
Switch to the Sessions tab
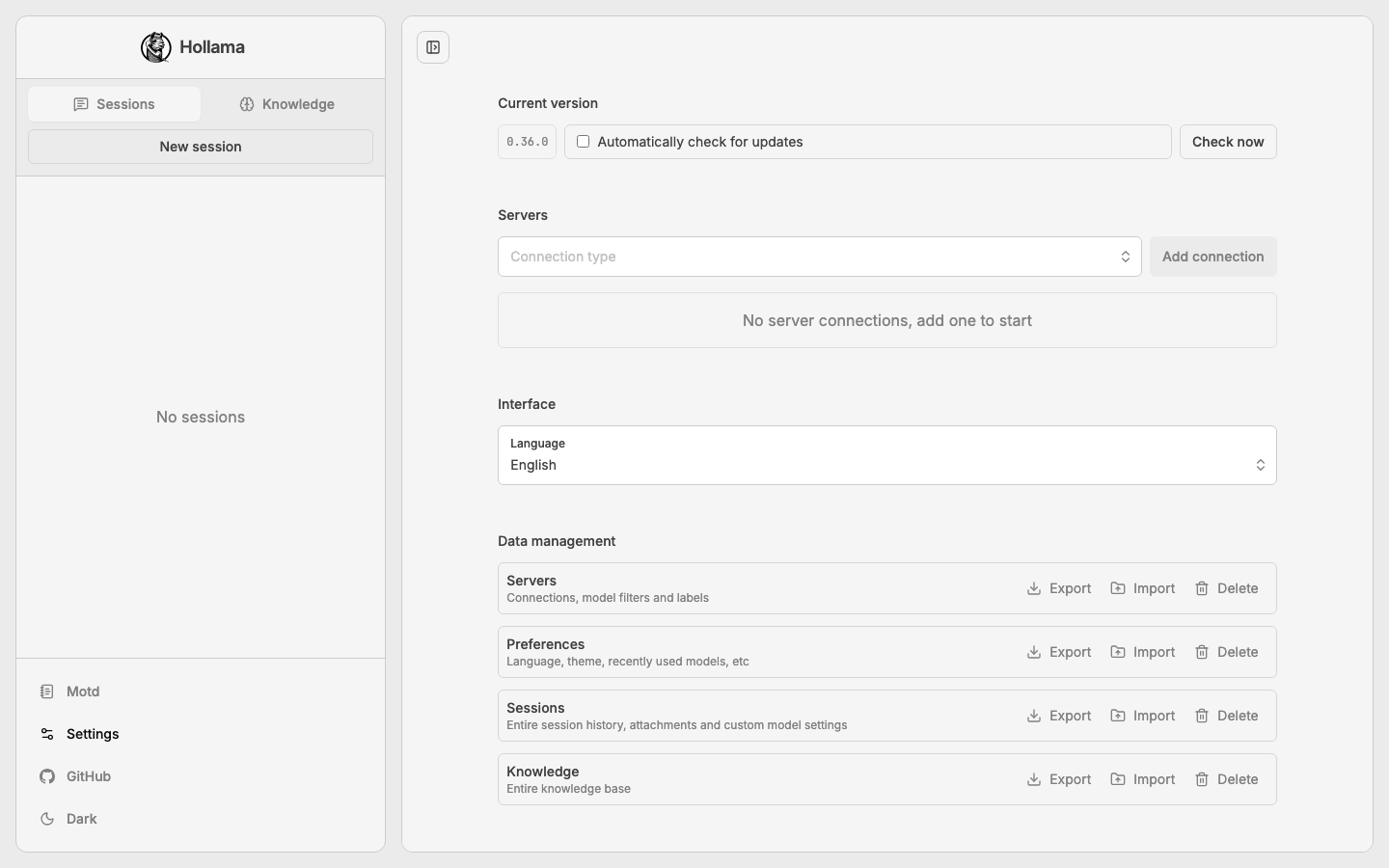pos(115,104)
